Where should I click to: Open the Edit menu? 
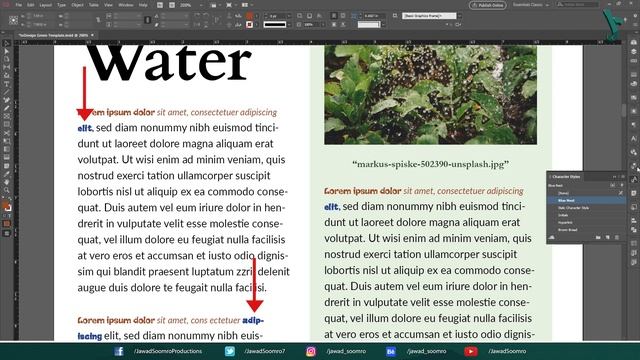(x=31, y=5)
